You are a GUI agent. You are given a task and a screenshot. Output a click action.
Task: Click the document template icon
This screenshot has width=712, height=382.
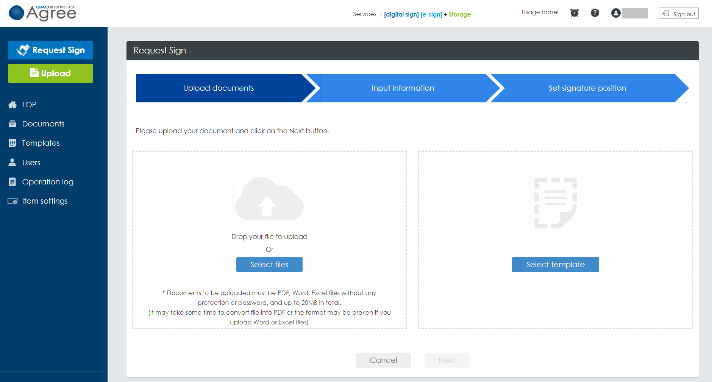555,203
